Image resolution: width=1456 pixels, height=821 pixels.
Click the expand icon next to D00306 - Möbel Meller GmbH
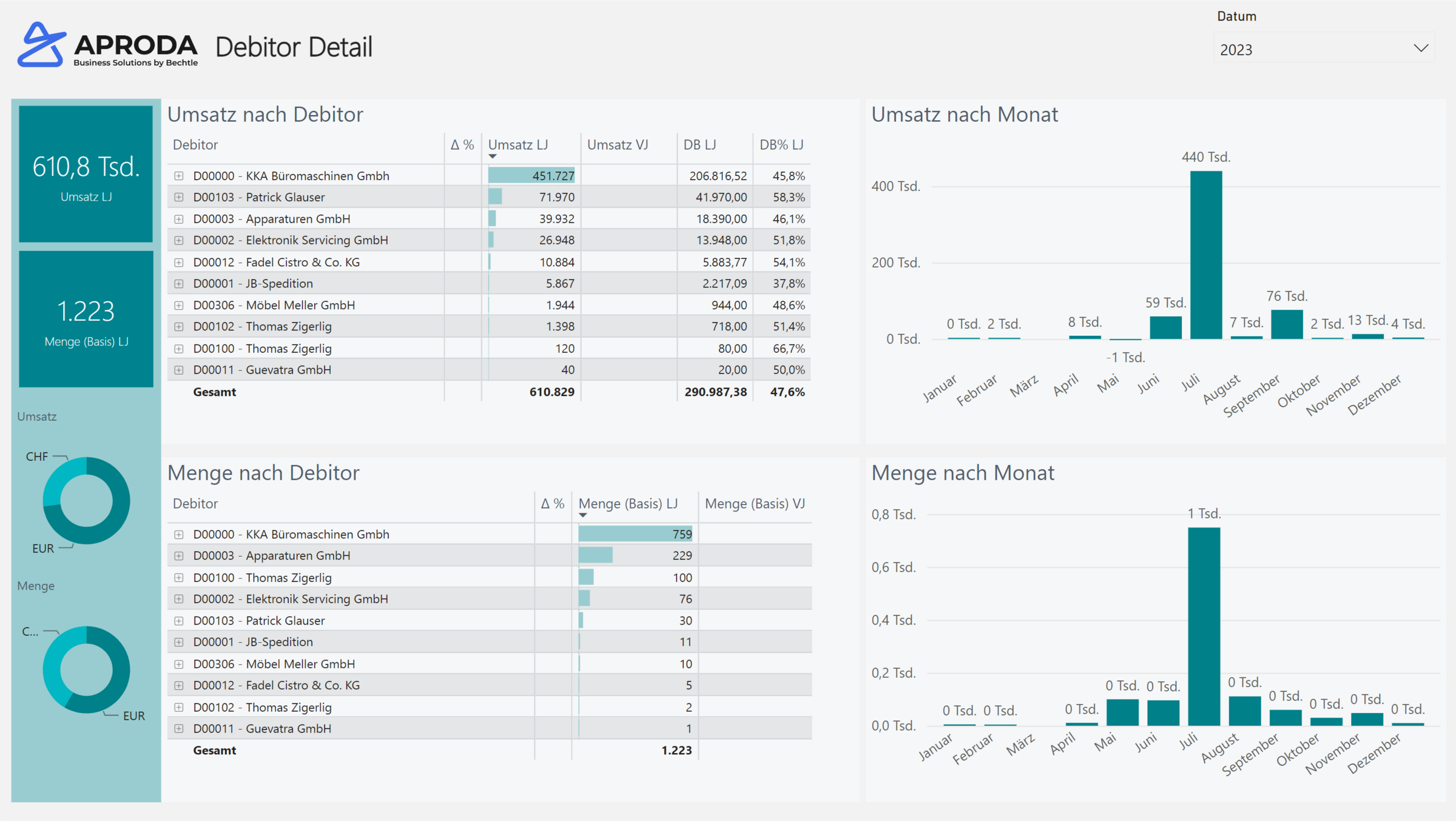pos(179,305)
